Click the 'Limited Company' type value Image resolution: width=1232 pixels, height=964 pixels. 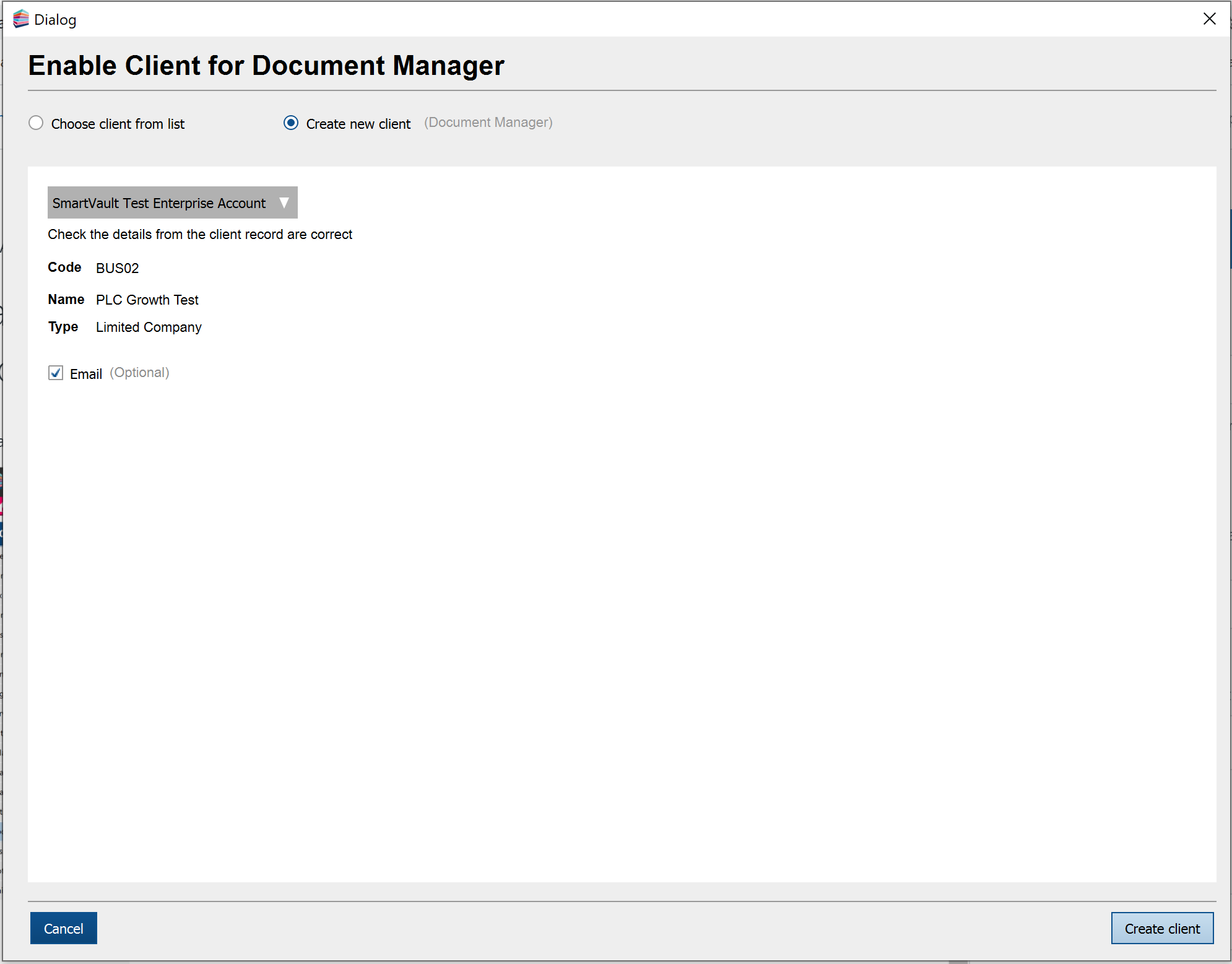[x=149, y=327]
